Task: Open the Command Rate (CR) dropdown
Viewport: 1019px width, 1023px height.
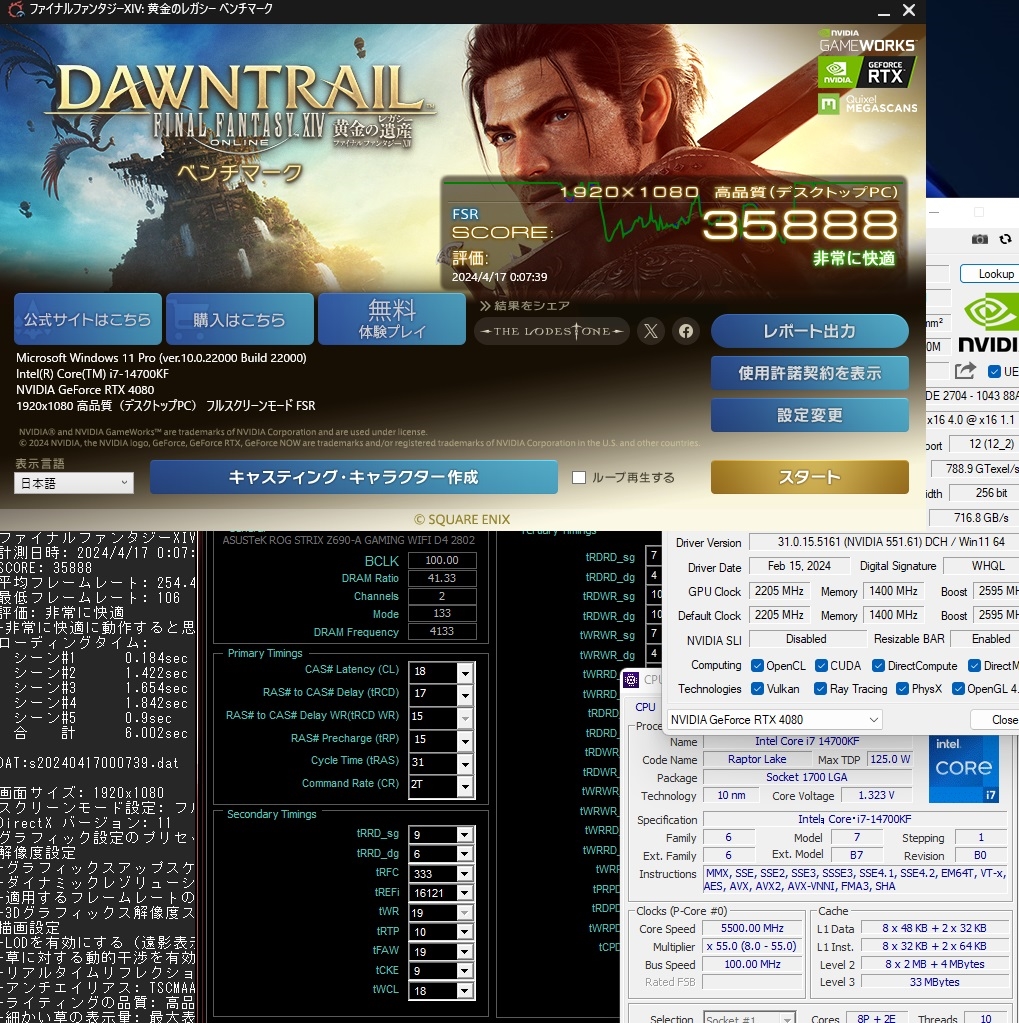Action: pos(464,786)
